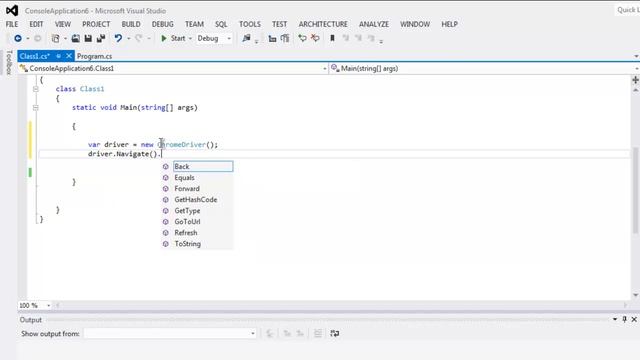This screenshot has height=360, width=640.
Task: Toggle auto-hide pin on the Output panel
Action: point(624,319)
